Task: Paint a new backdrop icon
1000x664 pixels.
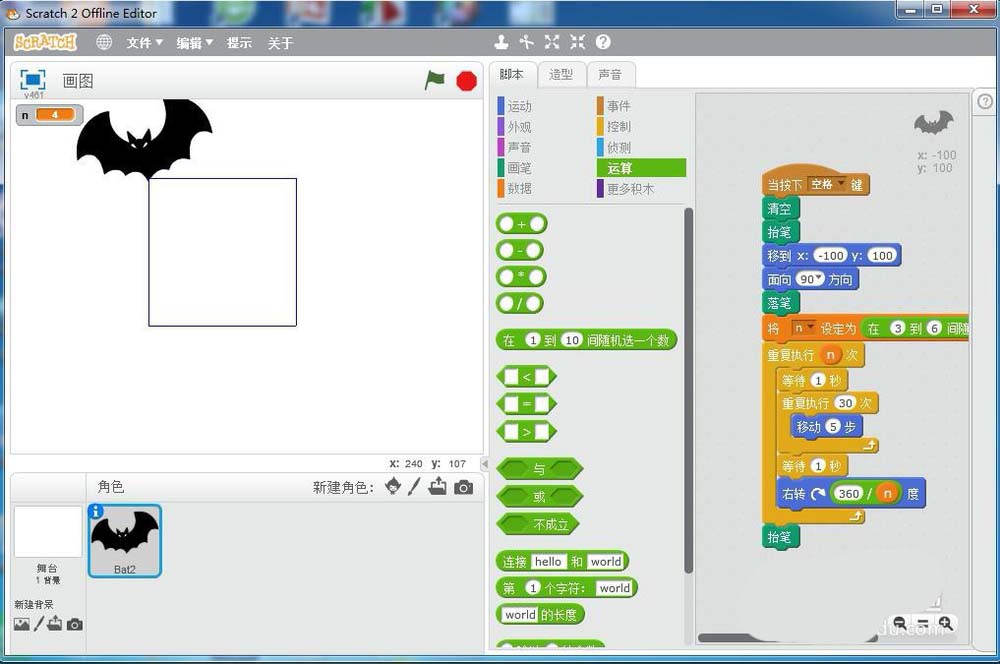Action: (x=39, y=624)
